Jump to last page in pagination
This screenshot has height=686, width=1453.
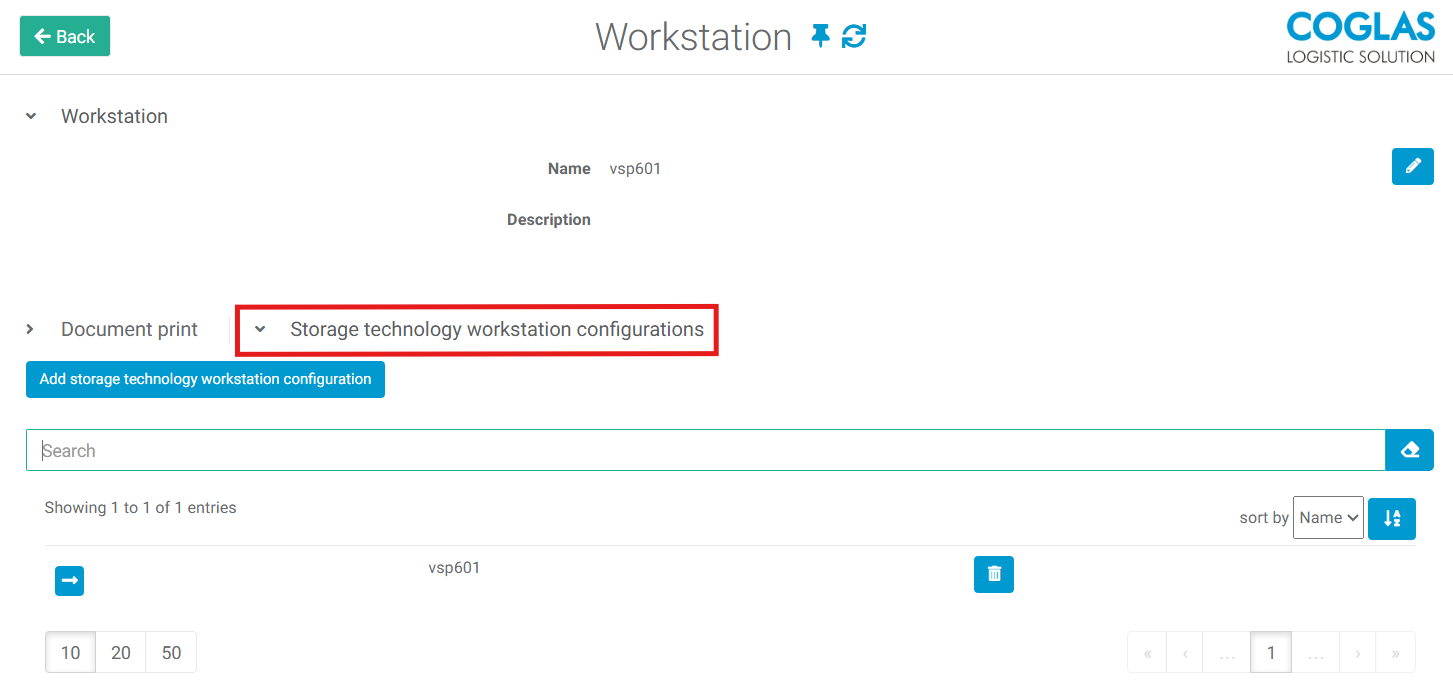point(1395,653)
